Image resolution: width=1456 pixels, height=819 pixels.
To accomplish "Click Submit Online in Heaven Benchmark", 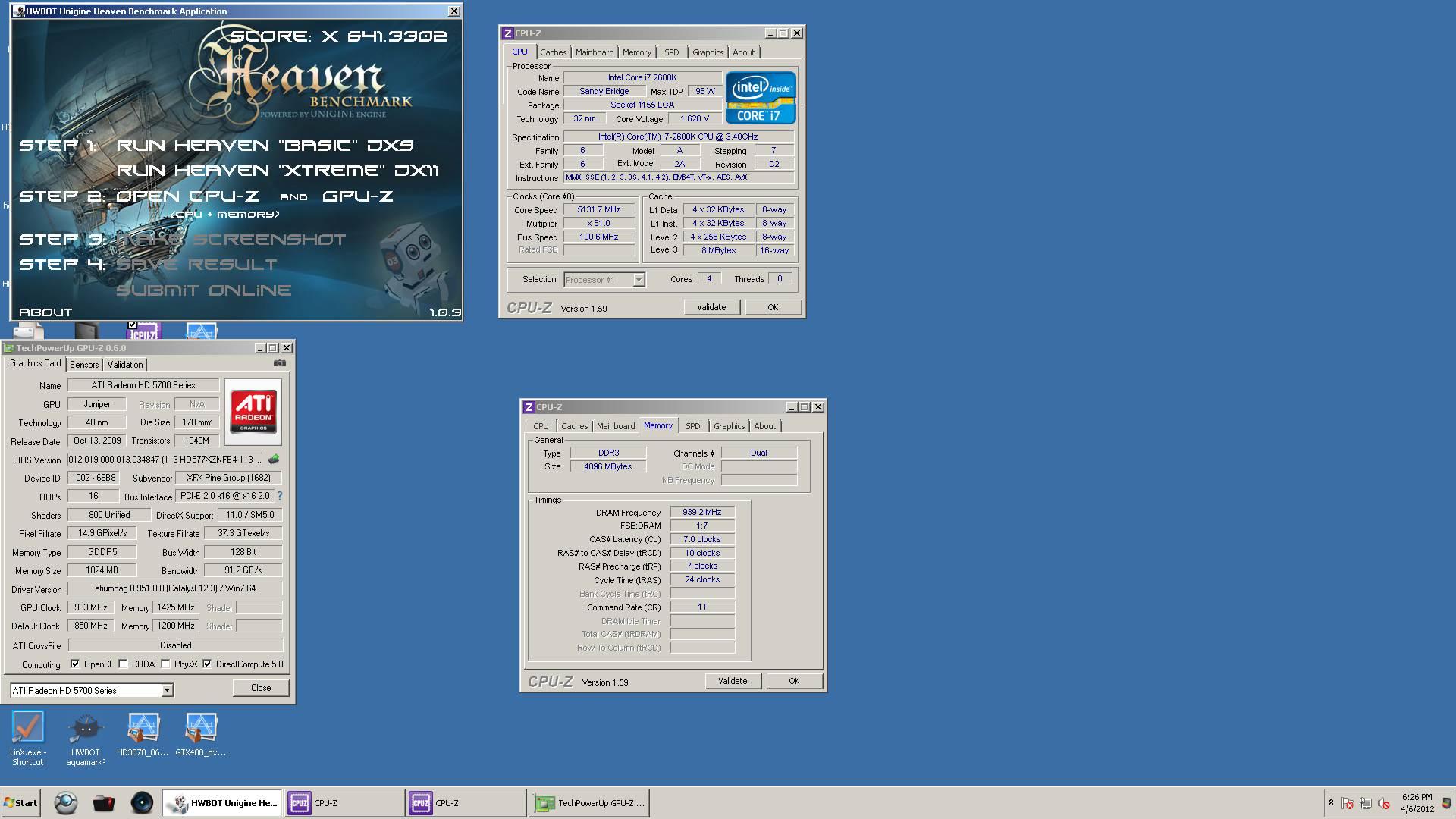I will pos(203,290).
